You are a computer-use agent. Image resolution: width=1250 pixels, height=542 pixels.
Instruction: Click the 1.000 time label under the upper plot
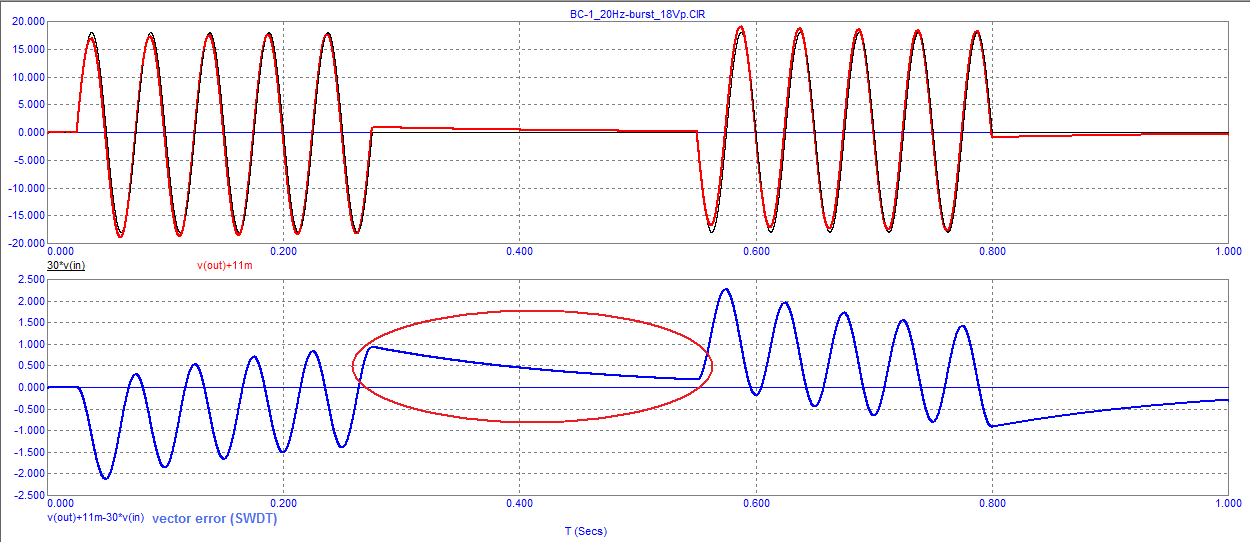1228,253
